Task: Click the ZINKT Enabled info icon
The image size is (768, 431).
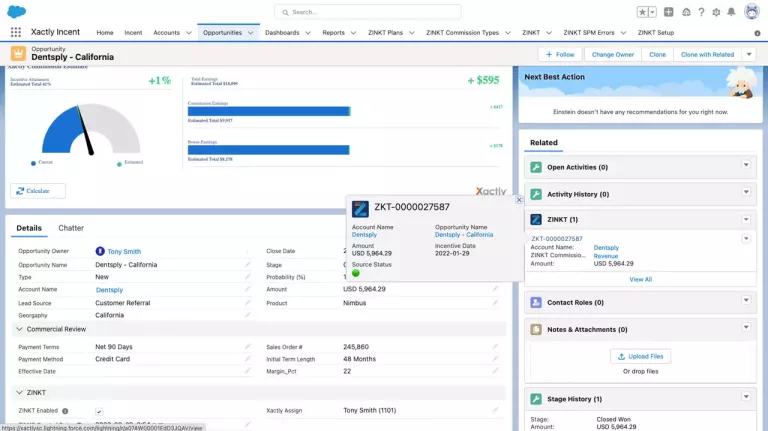Action: tap(65, 411)
